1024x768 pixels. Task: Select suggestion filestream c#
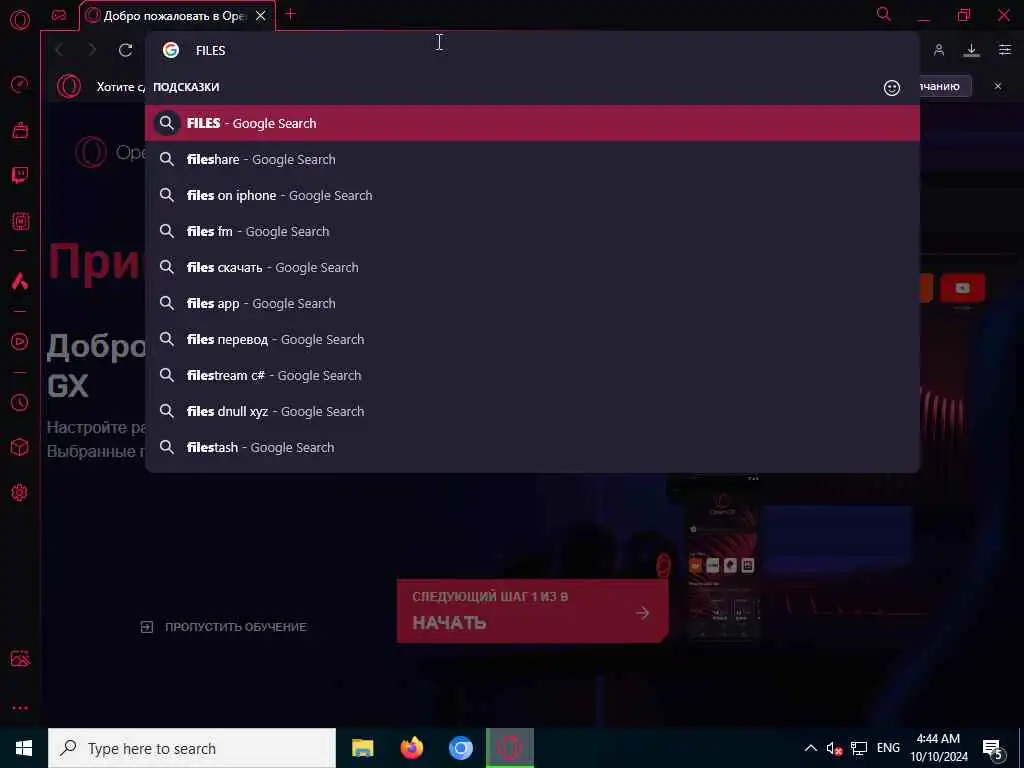pos(532,376)
